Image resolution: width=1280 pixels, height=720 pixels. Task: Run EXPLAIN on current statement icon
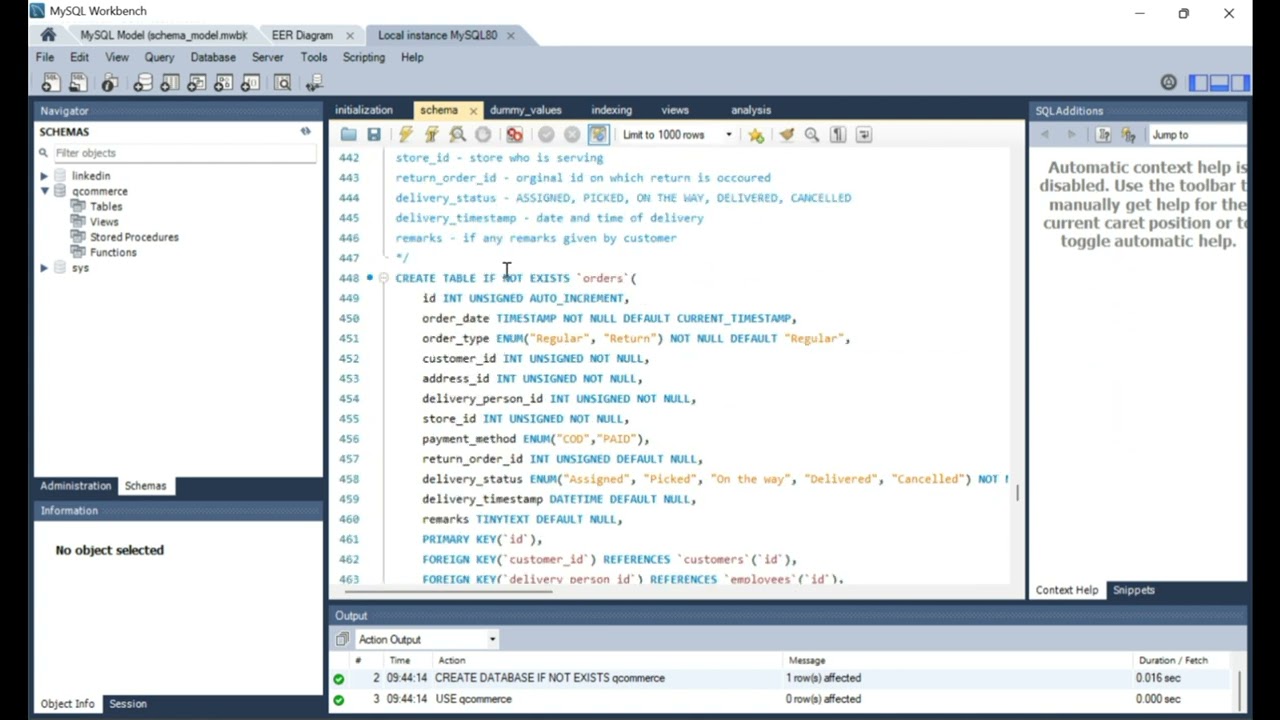point(457,135)
